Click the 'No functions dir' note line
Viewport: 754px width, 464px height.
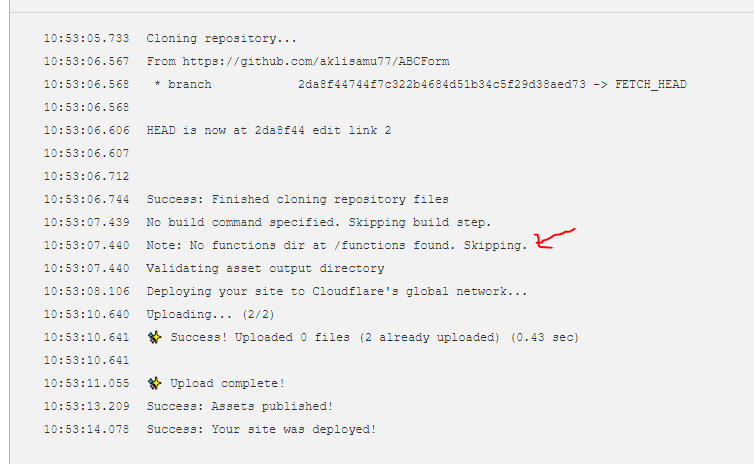337,245
